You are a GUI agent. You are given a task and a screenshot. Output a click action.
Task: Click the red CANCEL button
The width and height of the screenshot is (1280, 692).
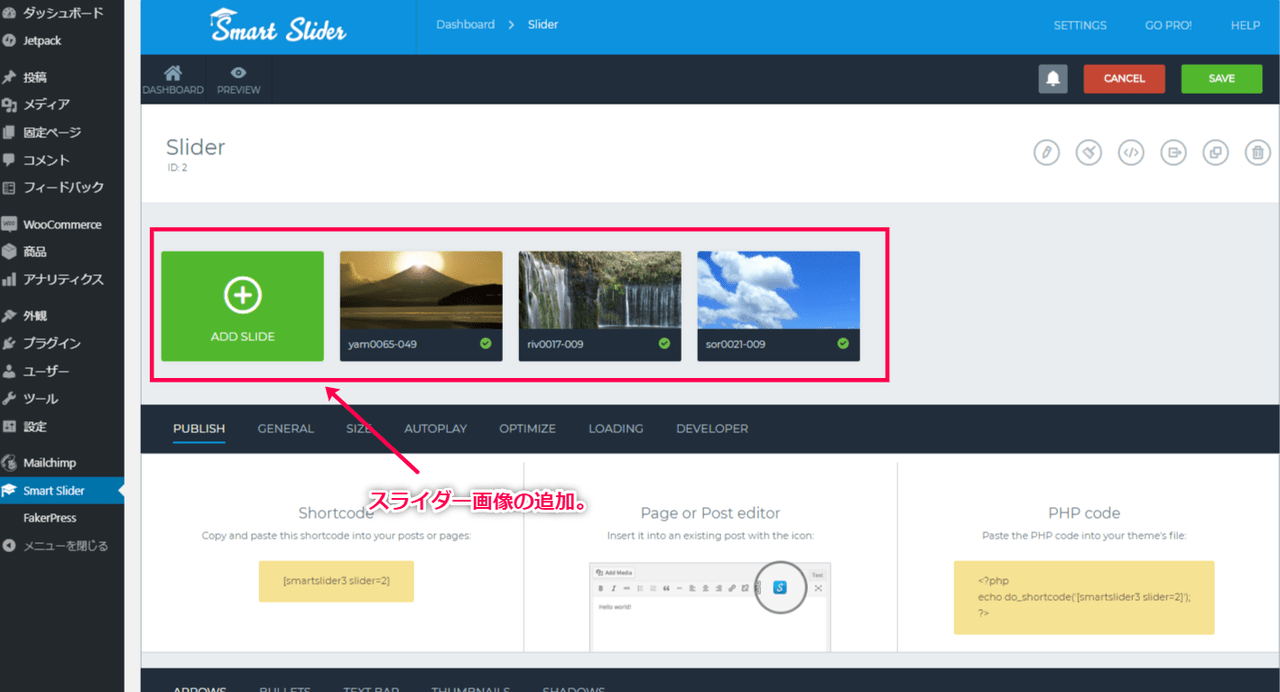(x=1124, y=79)
